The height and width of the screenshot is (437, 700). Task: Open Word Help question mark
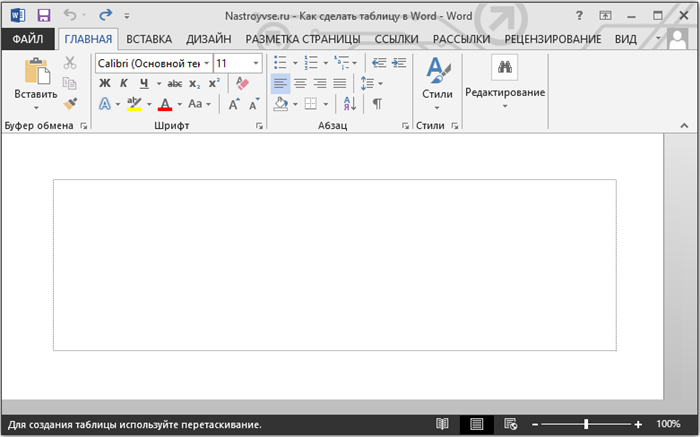pos(579,16)
